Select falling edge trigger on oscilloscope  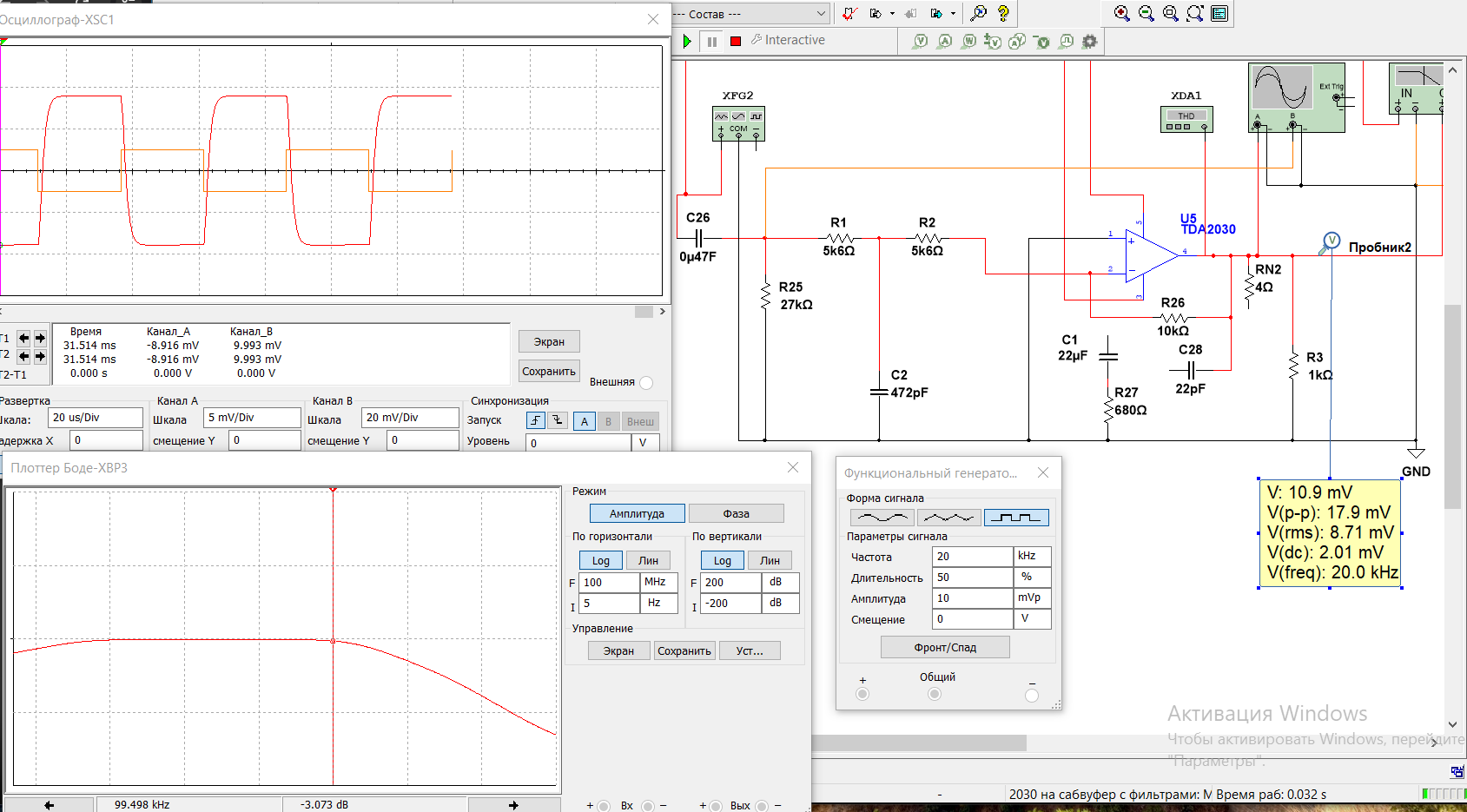(x=558, y=420)
